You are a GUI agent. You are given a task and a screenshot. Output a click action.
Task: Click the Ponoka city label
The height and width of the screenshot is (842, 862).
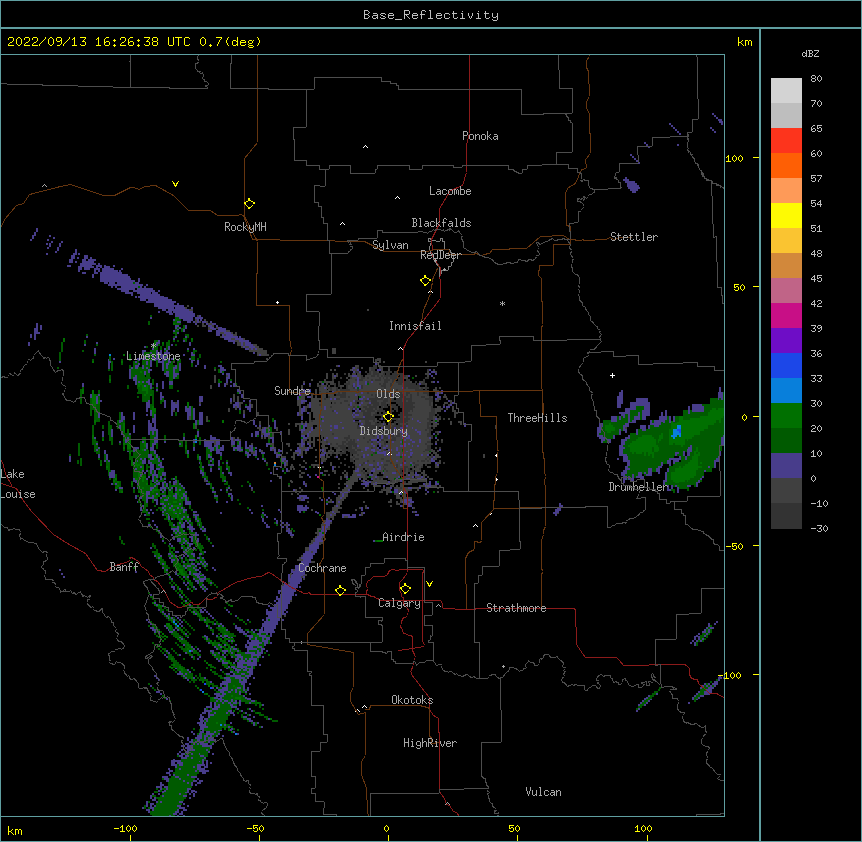coord(480,136)
